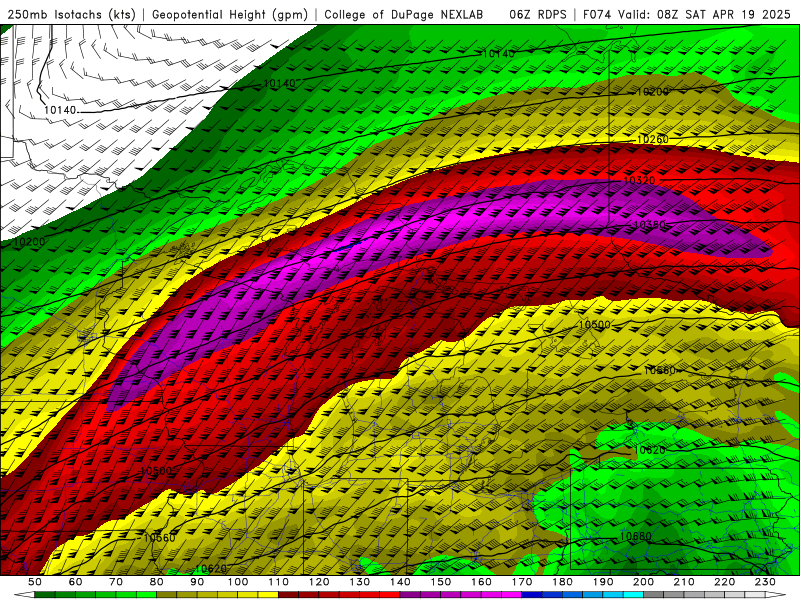
Task: Click the 60 value on the color scale
Action: tap(75, 582)
